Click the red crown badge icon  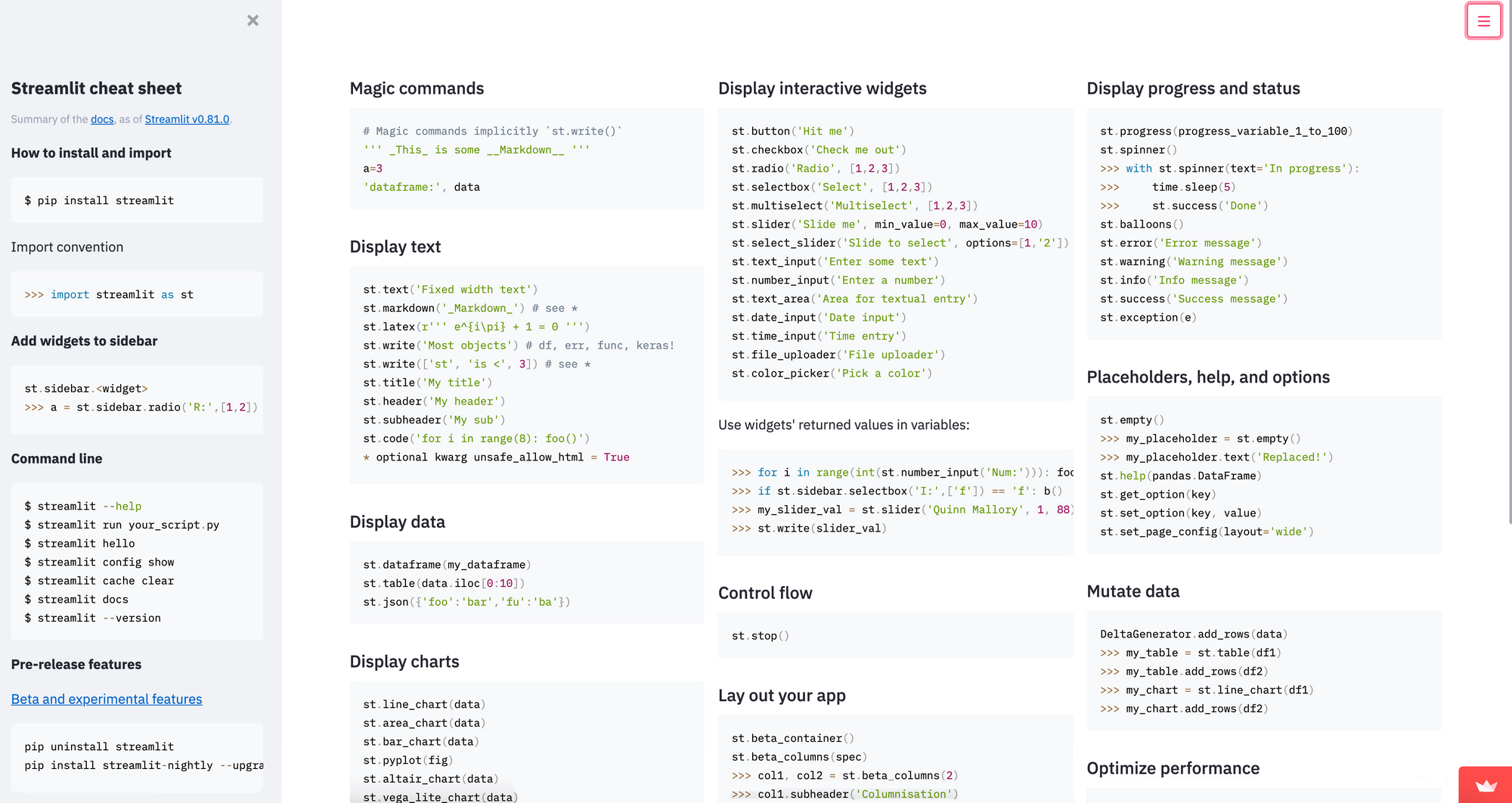click(x=1486, y=786)
